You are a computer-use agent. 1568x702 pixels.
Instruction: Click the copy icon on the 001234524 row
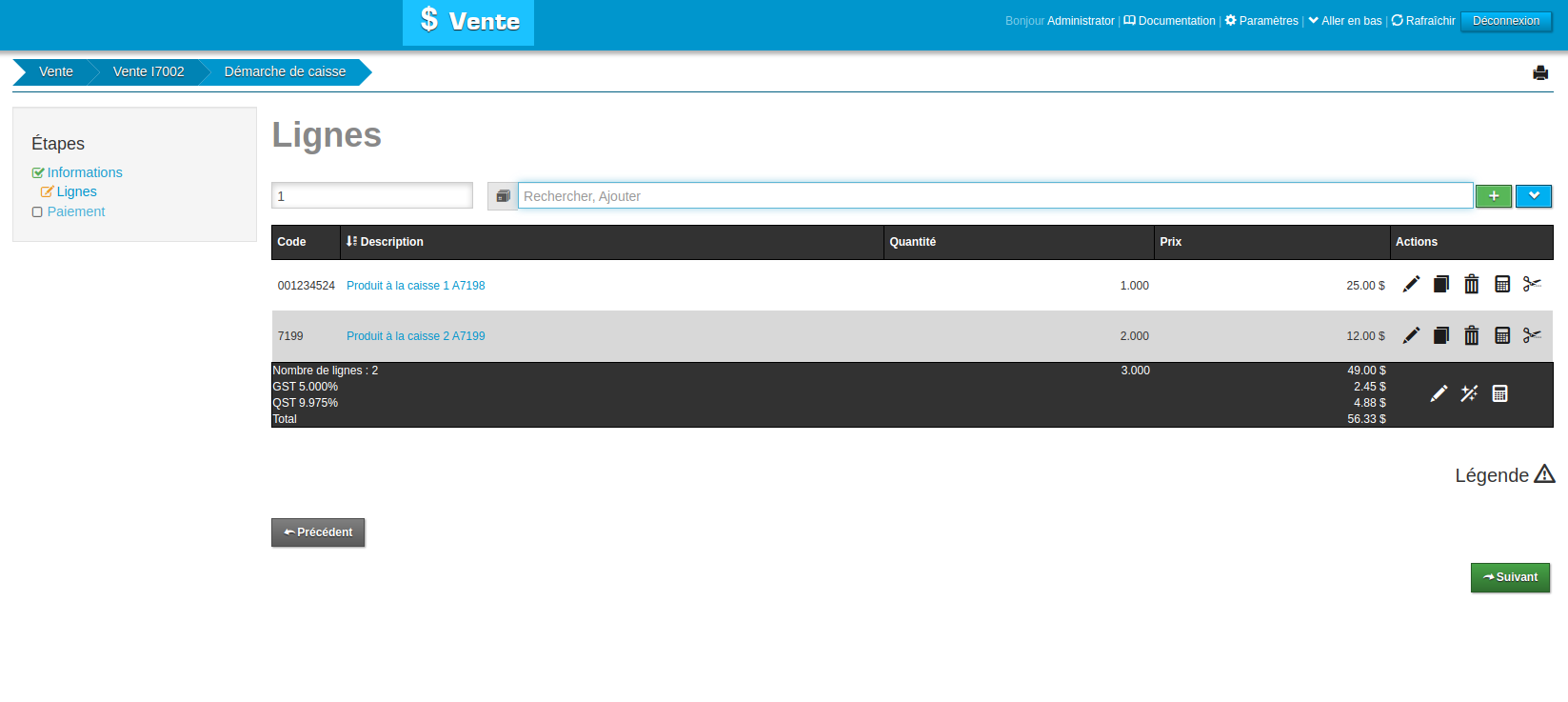(1441, 285)
